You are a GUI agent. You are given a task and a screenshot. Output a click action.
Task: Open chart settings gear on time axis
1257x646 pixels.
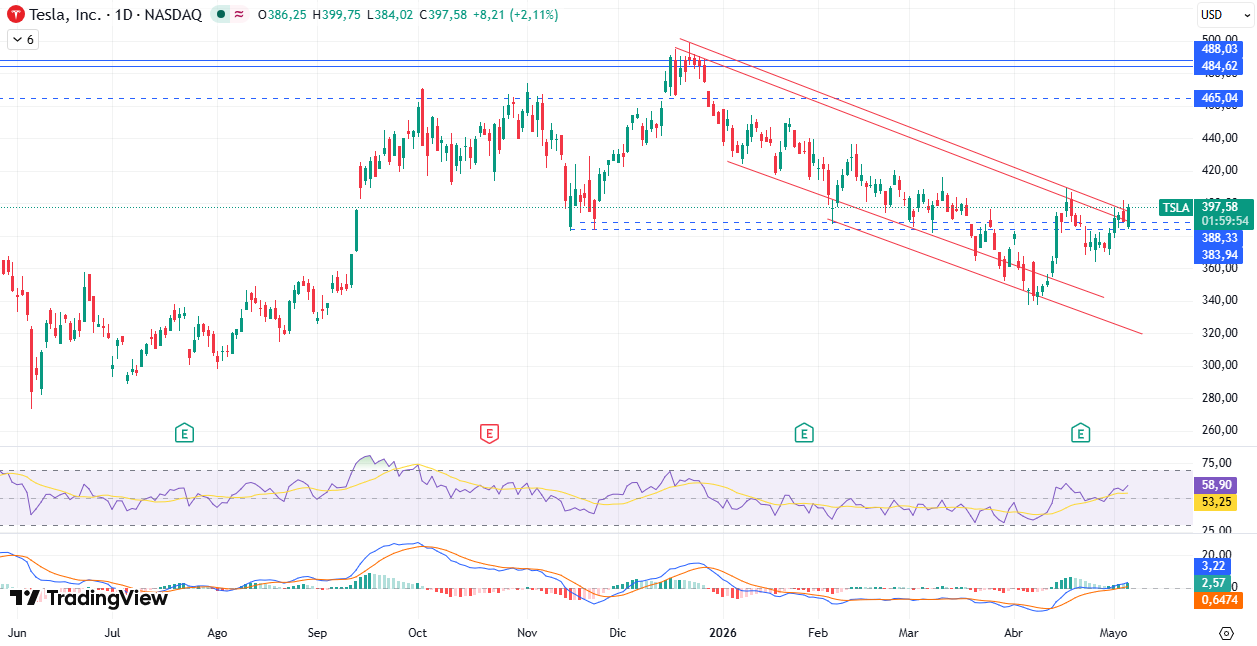1226,633
